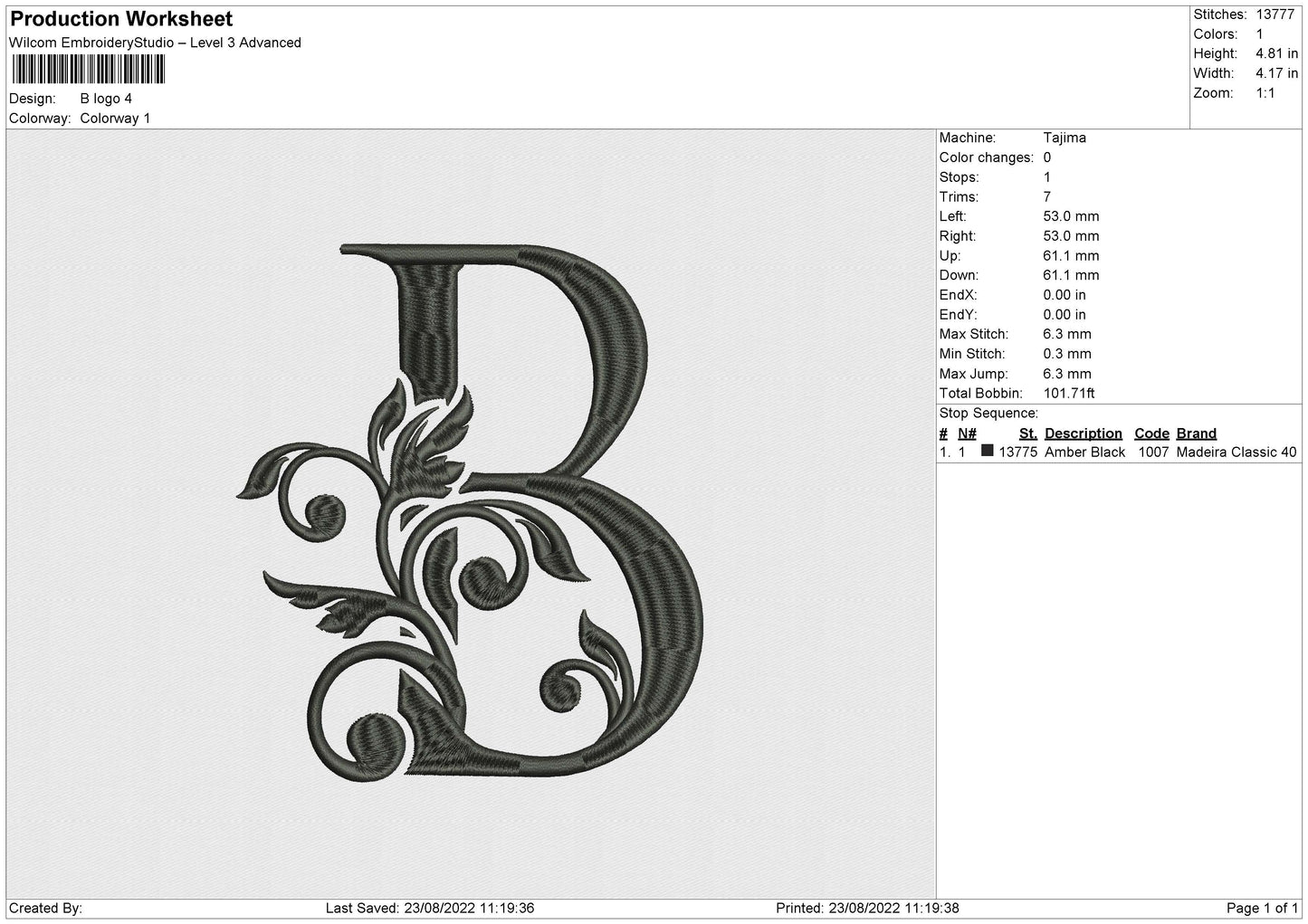Click the Zoom value 1:1
Image resolution: width=1308 pixels, height=924 pixels.
[1265, 93]
